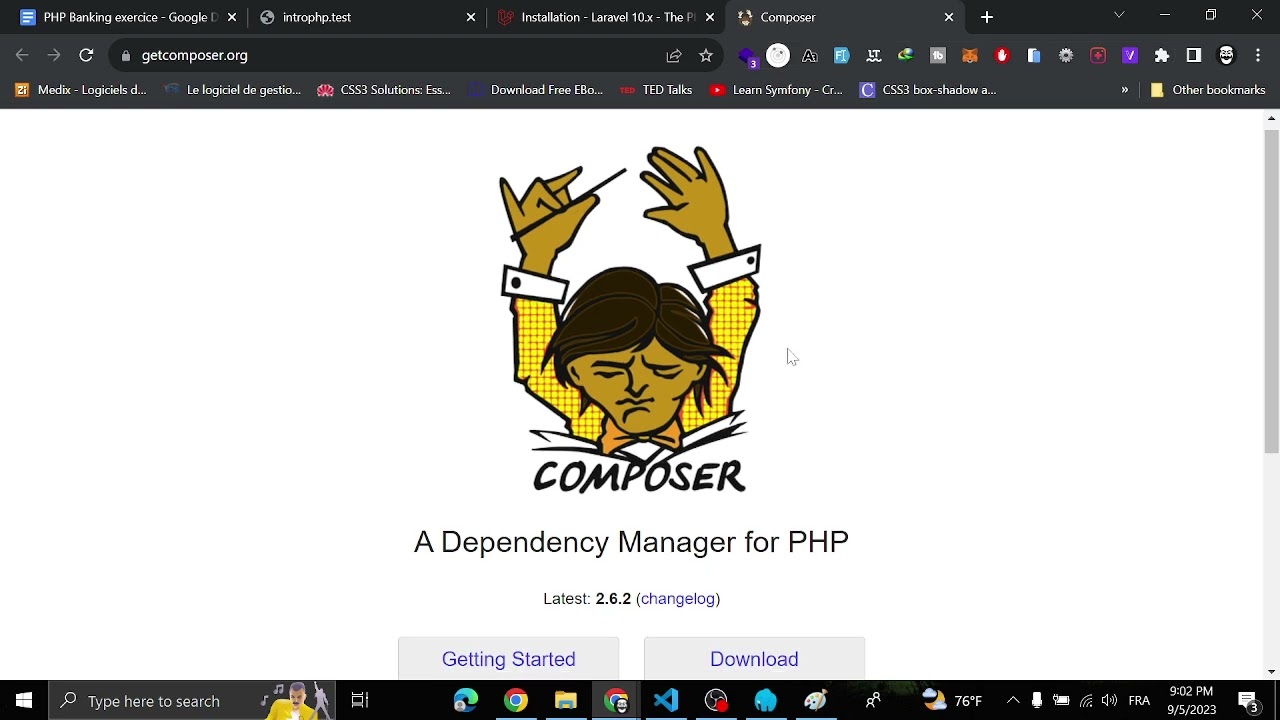Open Task View on the taskbar

point(360,701)
